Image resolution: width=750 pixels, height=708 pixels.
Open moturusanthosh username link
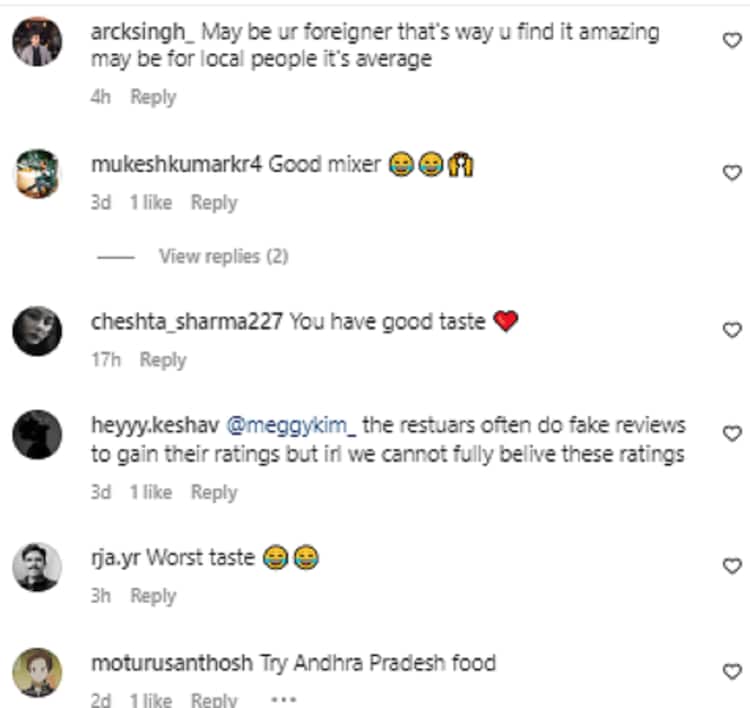tap(172, 662)
